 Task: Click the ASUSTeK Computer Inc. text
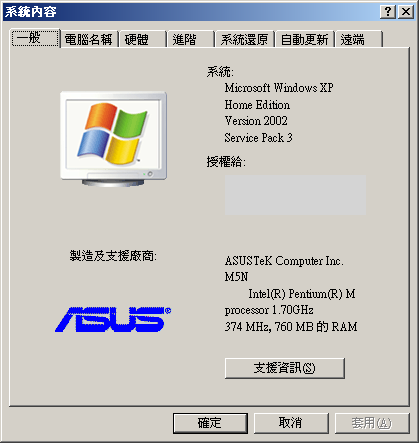click(284, 261)
